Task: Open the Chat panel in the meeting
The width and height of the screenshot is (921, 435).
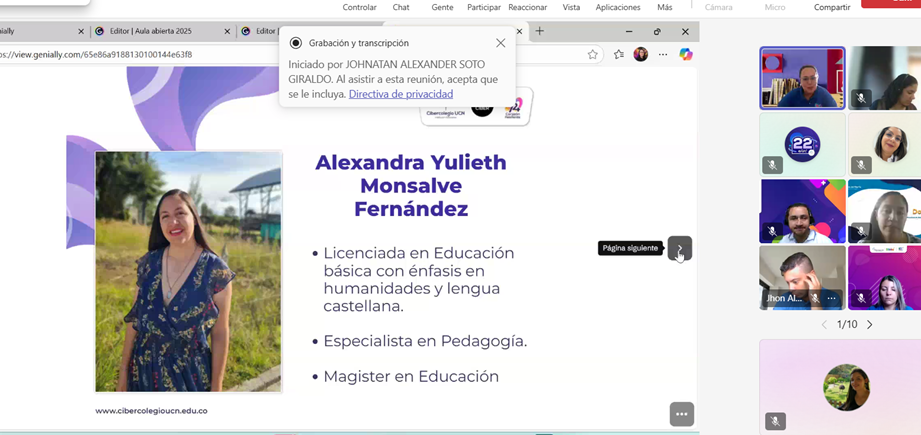Action: tap(401, 7)
